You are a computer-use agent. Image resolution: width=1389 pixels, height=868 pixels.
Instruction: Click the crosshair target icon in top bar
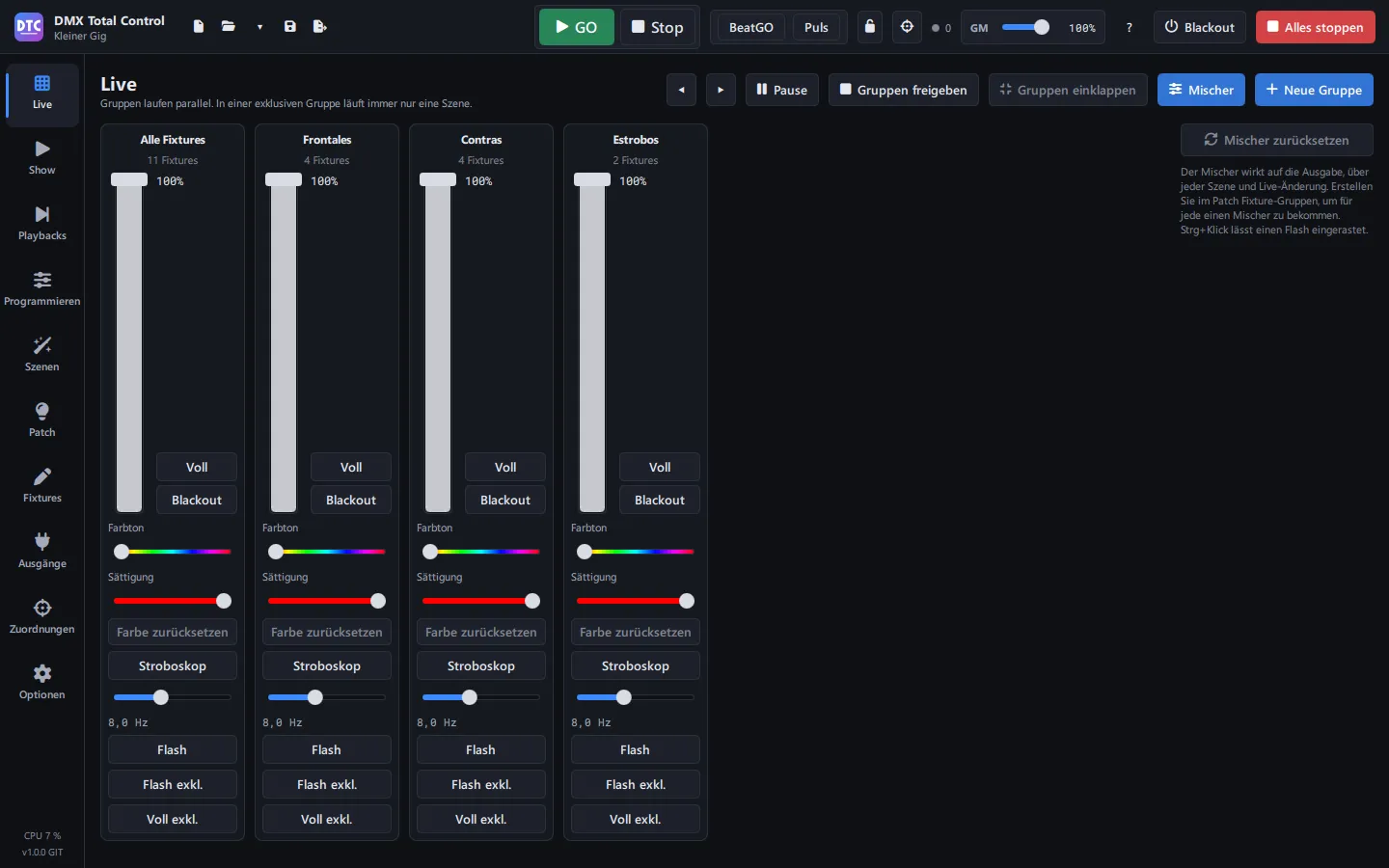(x=907, y=27)
